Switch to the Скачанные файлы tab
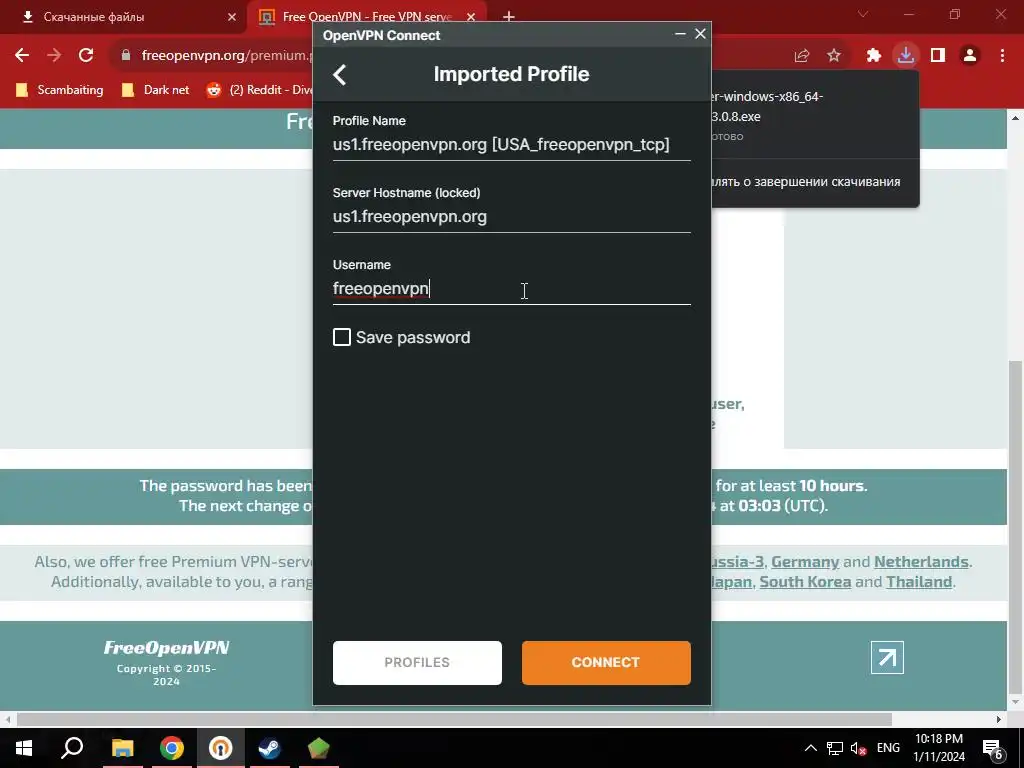The height and width of the screenshot is (768, 1024). pyautogui.click(x=124, y=17)
